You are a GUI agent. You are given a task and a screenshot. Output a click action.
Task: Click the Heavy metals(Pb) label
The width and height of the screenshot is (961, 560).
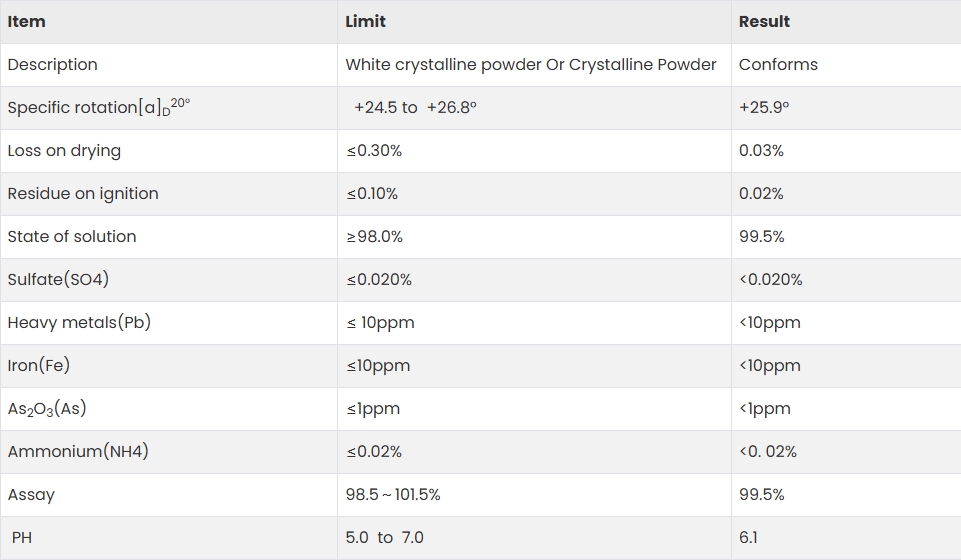(x=79, y=322)
